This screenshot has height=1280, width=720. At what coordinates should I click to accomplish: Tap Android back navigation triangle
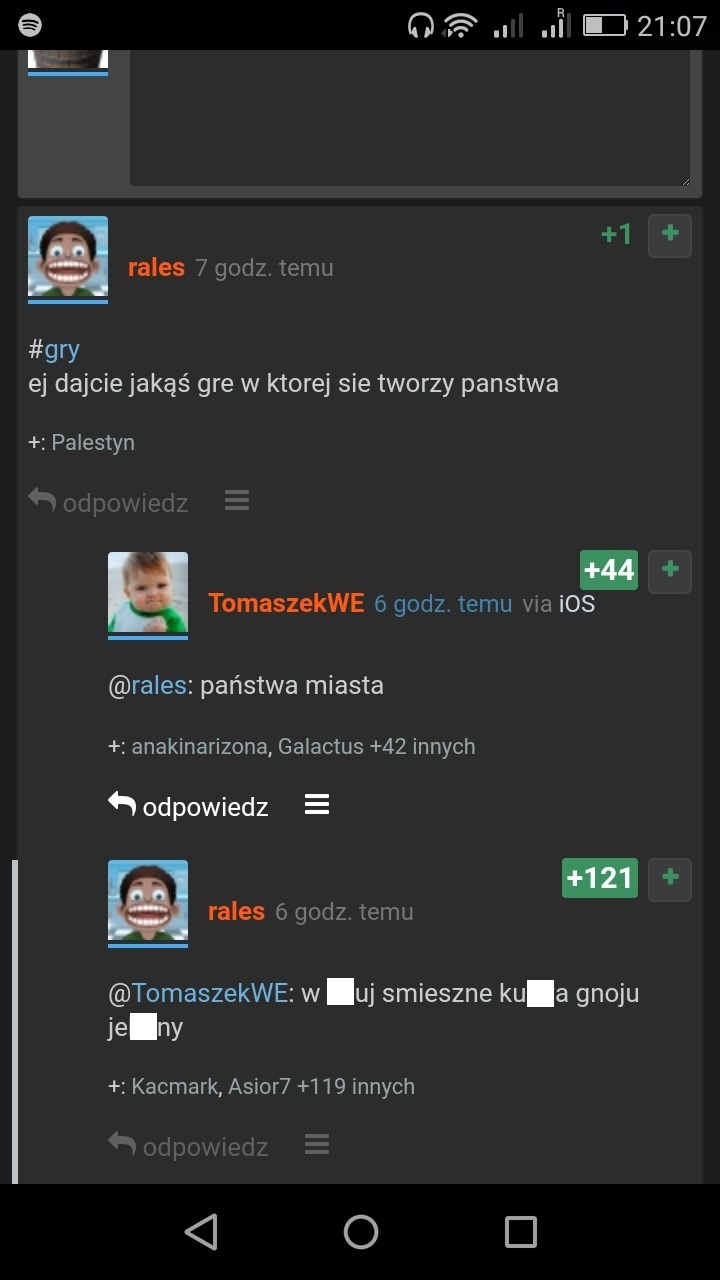pos(201,1232)
